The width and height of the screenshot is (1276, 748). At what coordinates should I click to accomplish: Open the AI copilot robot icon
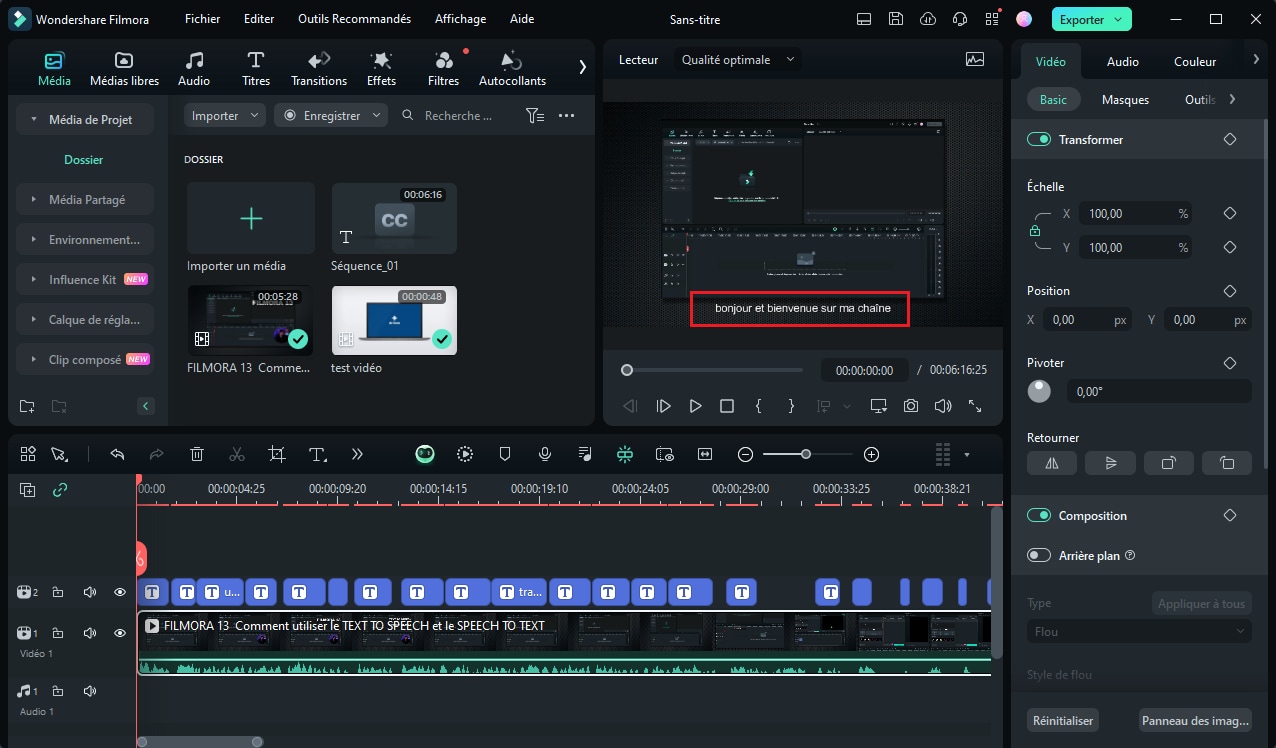[x=425, y=454]
